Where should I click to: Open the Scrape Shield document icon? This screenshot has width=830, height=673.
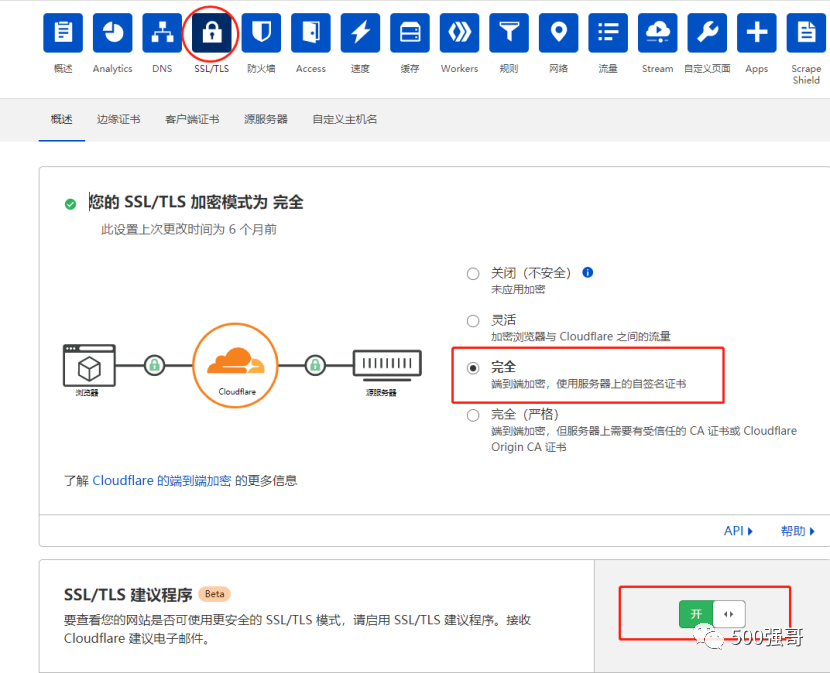click(806, 33)
